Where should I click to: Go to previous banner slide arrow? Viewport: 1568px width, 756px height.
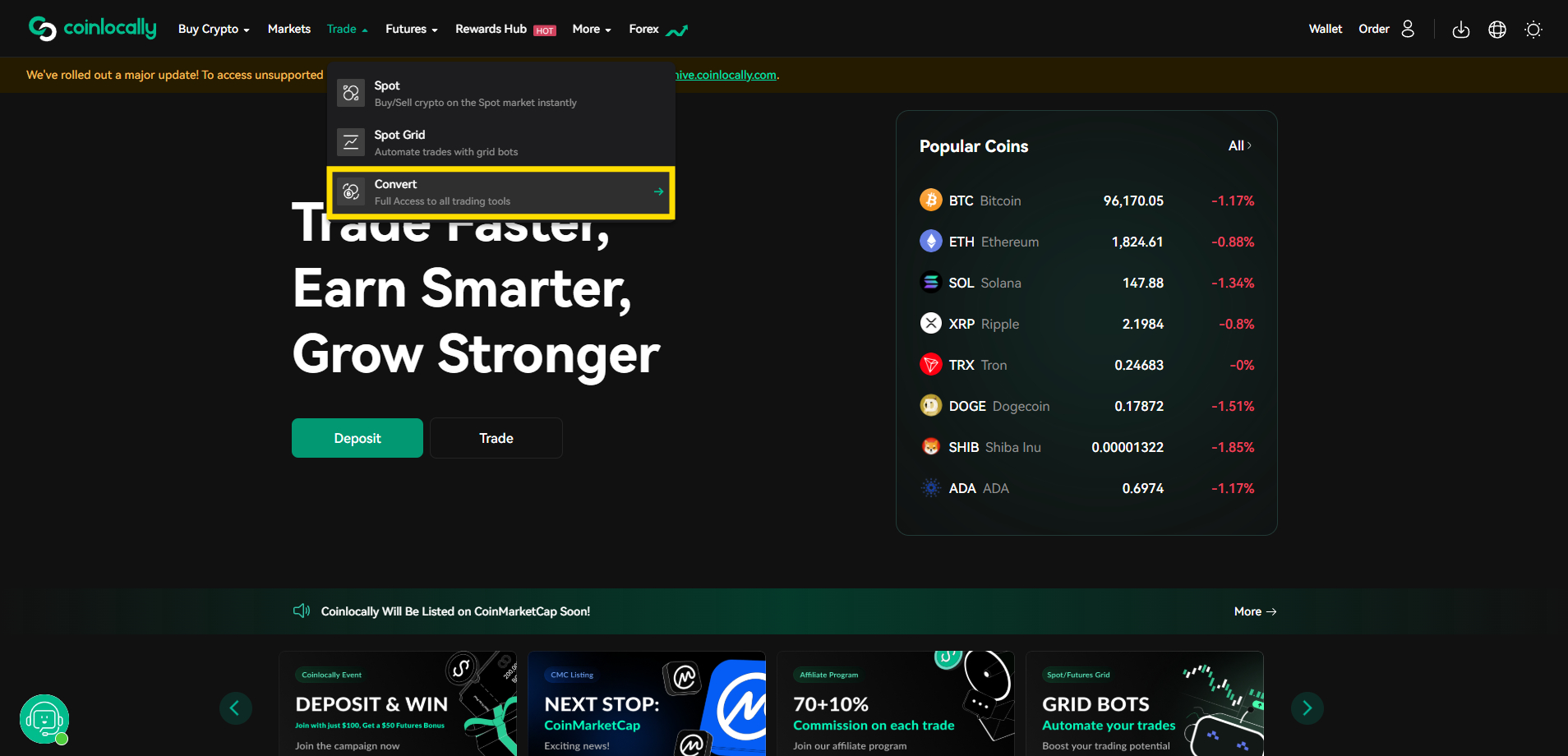pyautogui.click(x=235, y=708)
